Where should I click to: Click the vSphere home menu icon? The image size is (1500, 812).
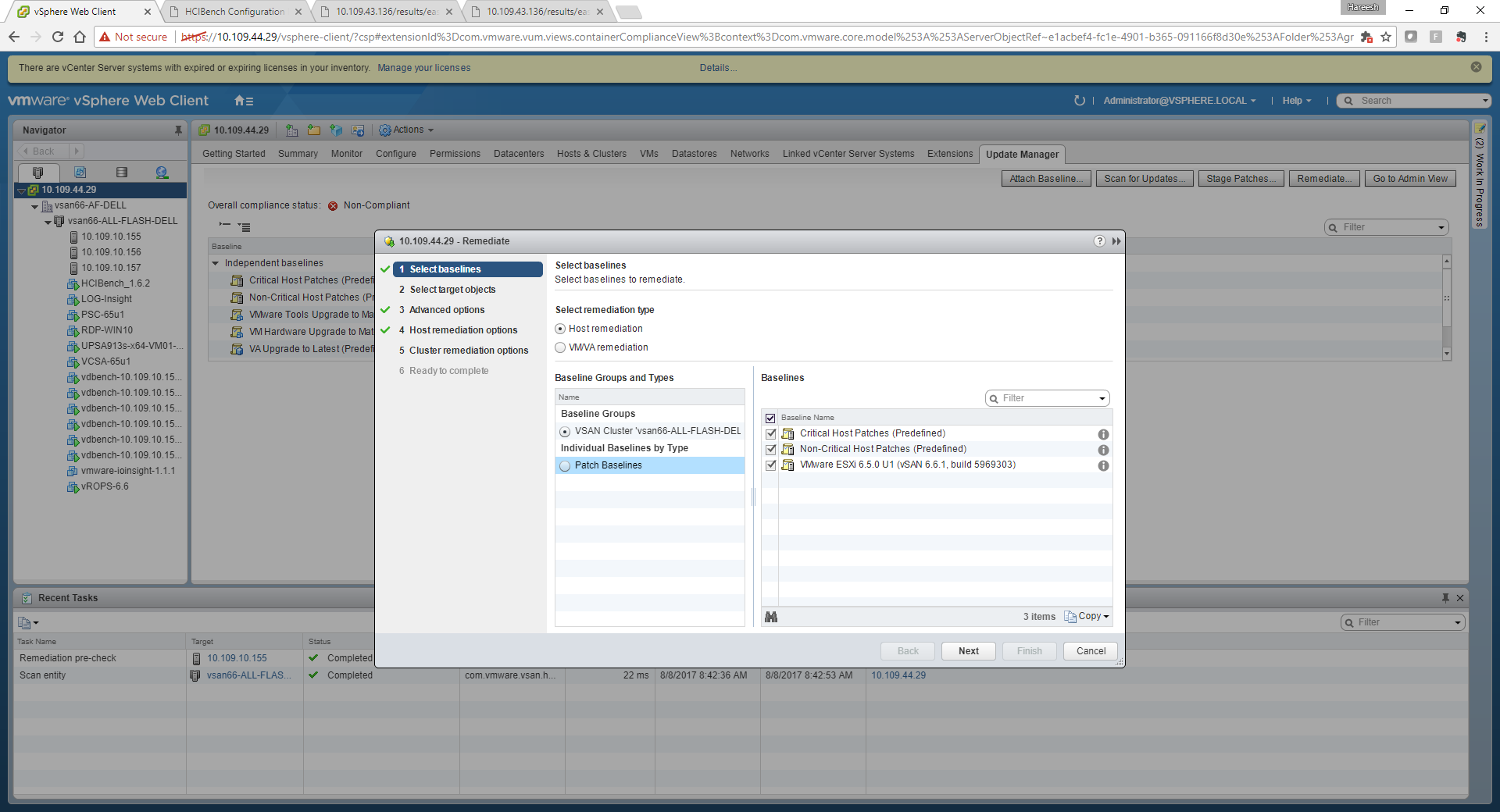243,101
